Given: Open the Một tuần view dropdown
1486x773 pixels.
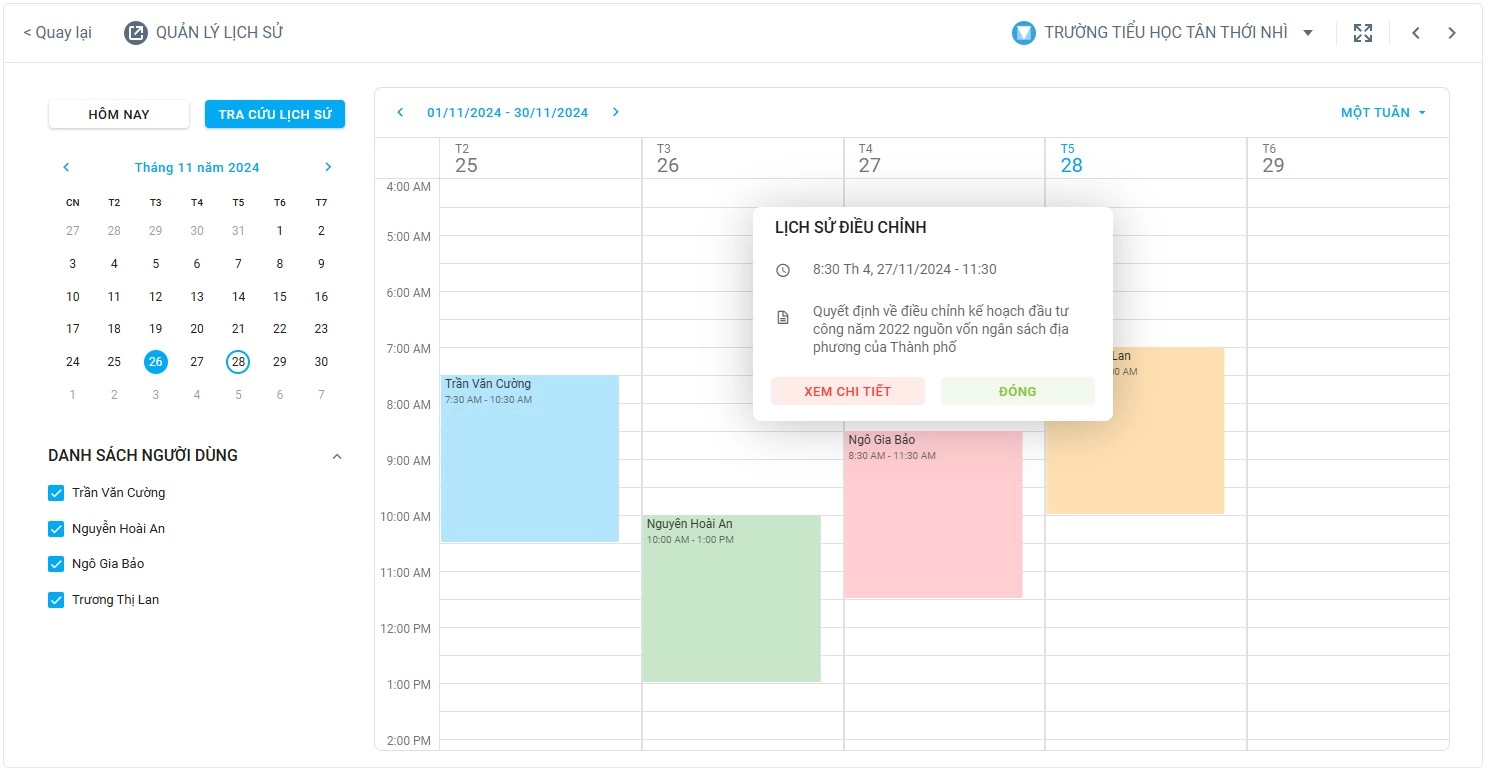Looking at the screenshot, I should point(1383,113).
